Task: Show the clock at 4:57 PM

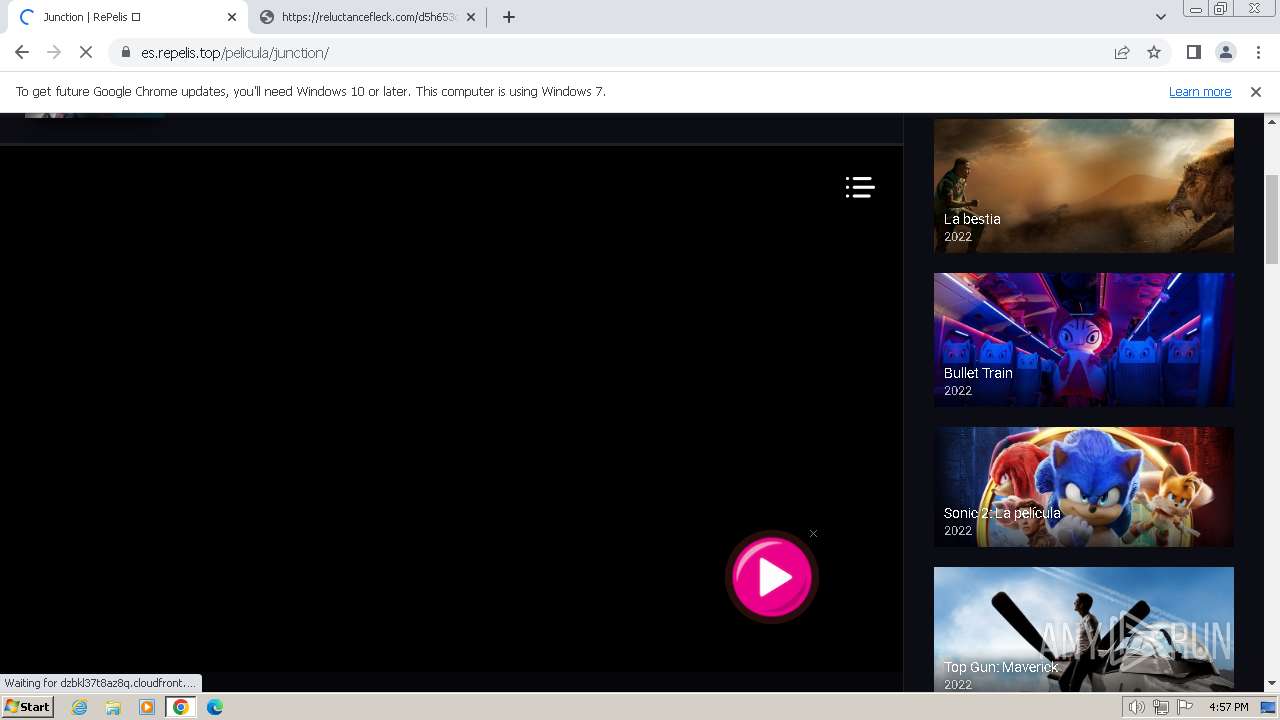Action: [1228, 707]
